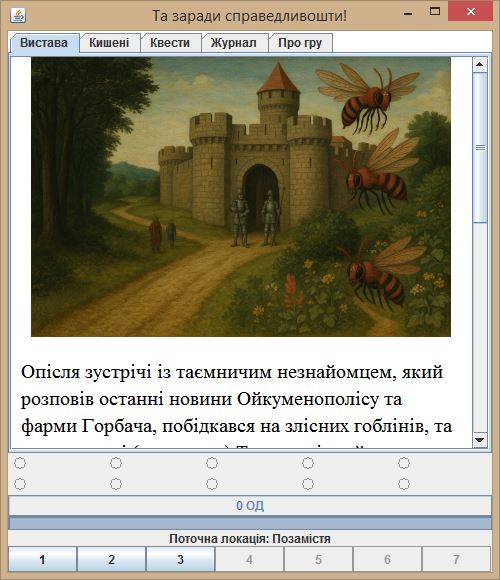Maximize the game window

click(x=435, y=11)
